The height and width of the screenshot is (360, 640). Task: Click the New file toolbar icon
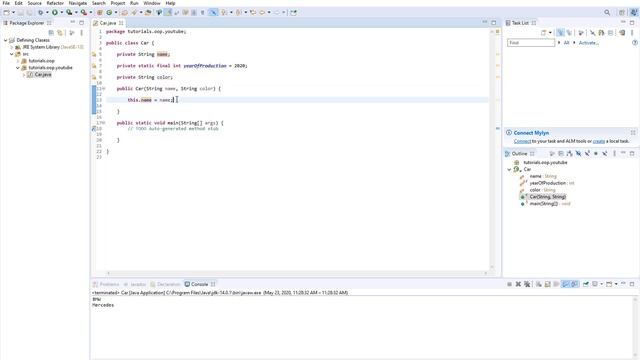point(6,13)
